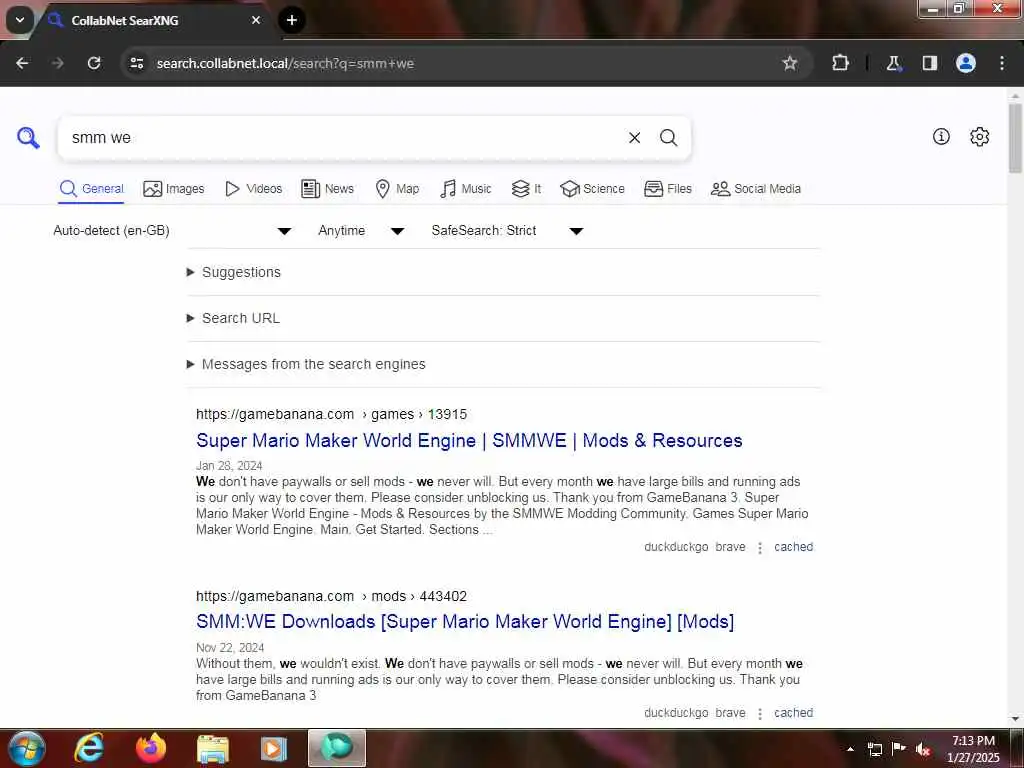The height and width of the screenshot is (768, 1024).
Task: Click gamebanana.com games 13915 URL
Action: click(x=331, y=414)
